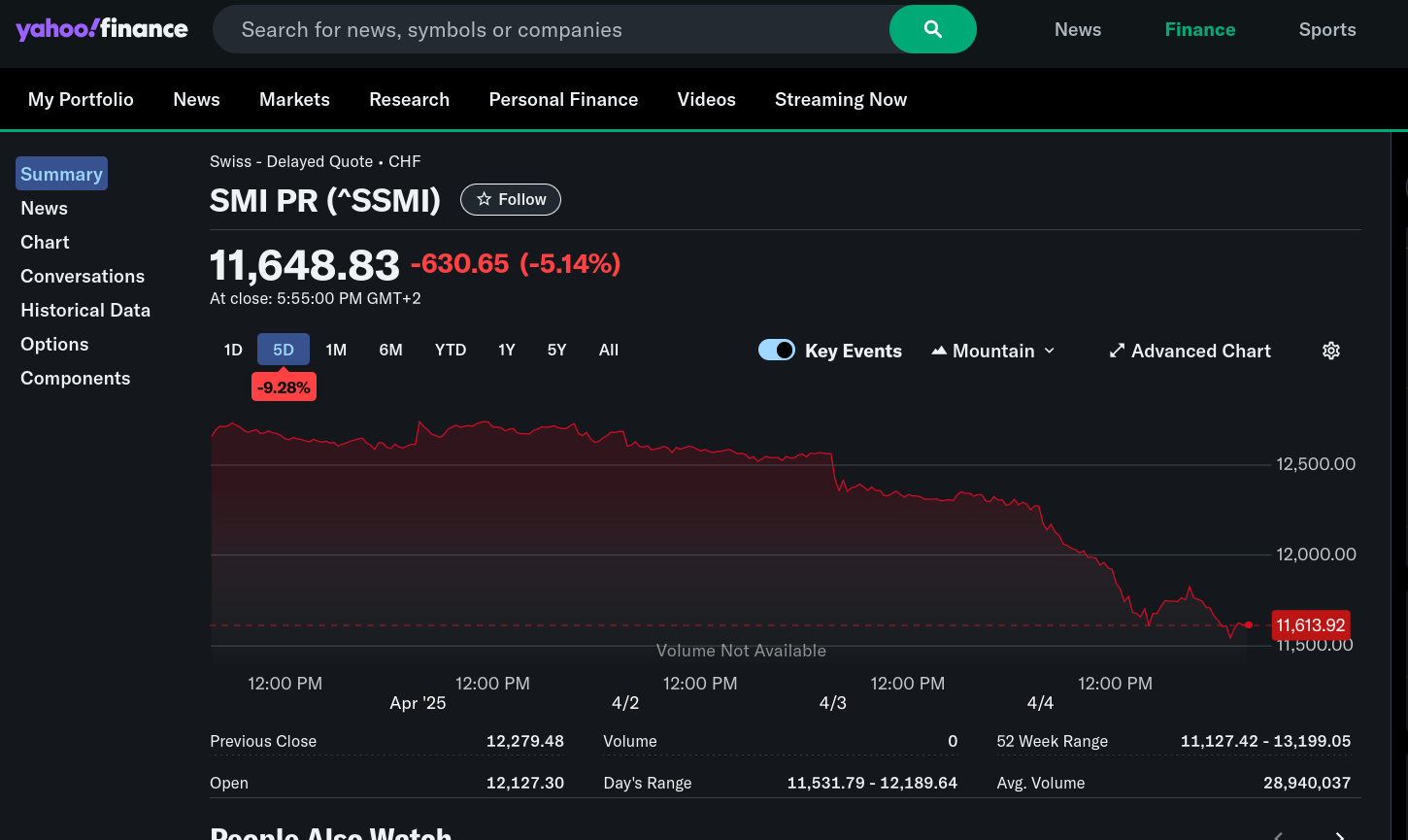Screen dimensions: 1408x840
Task: Click the star Follow button
Action: pyautogui.click(x=511, y=199)
